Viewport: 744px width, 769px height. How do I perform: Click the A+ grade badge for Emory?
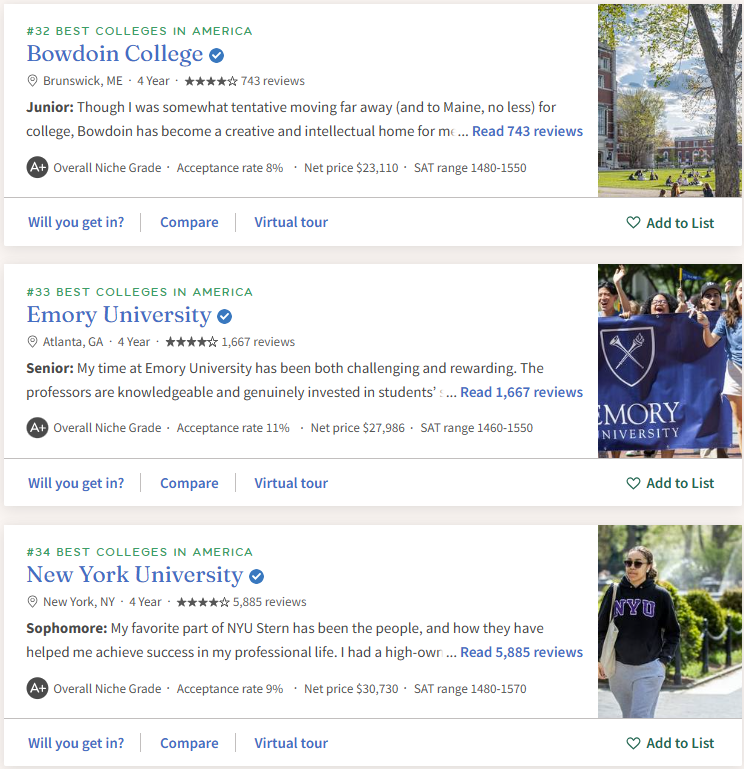click(37, 428)
